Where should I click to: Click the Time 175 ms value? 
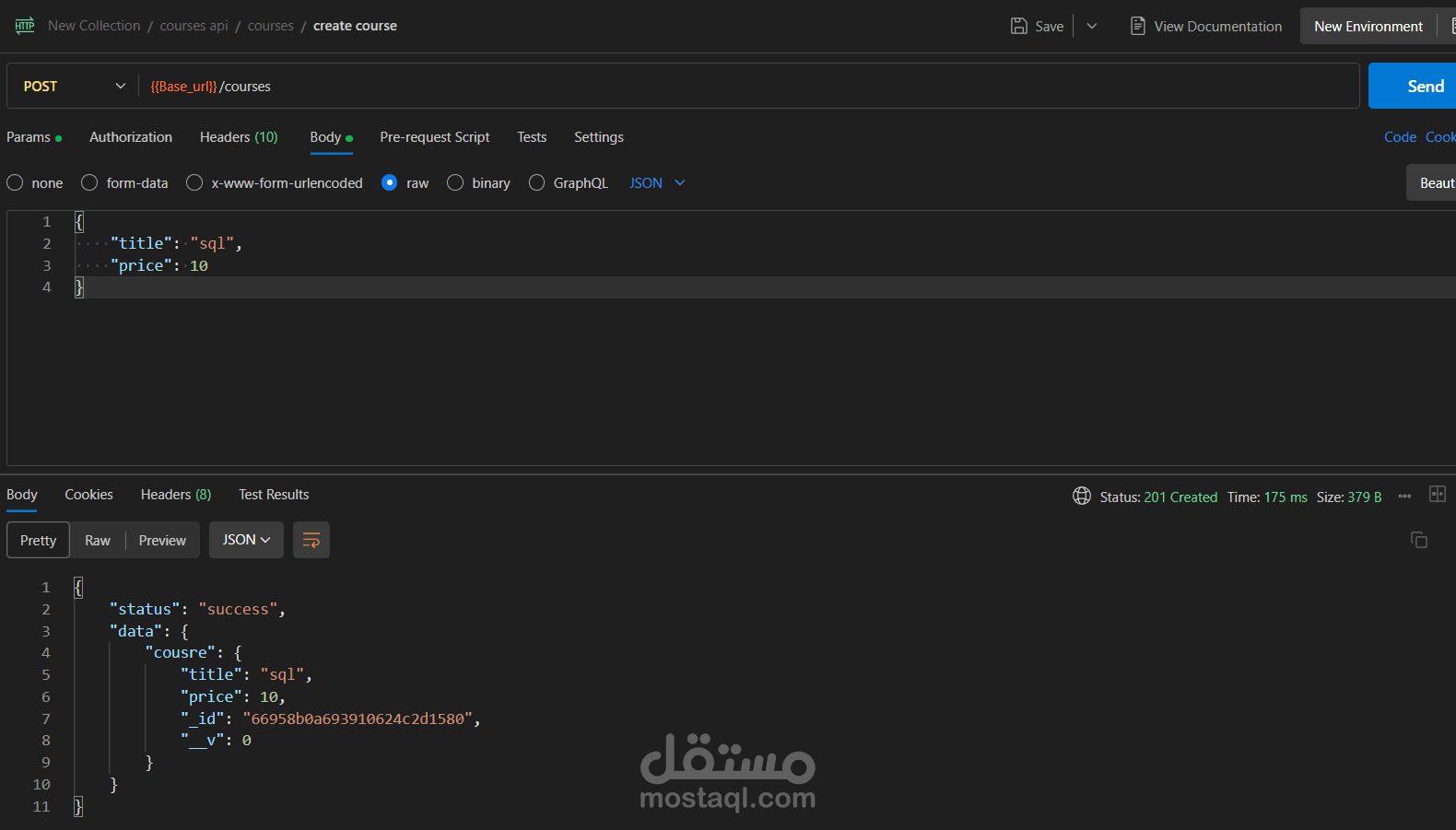click(1286, 497)
